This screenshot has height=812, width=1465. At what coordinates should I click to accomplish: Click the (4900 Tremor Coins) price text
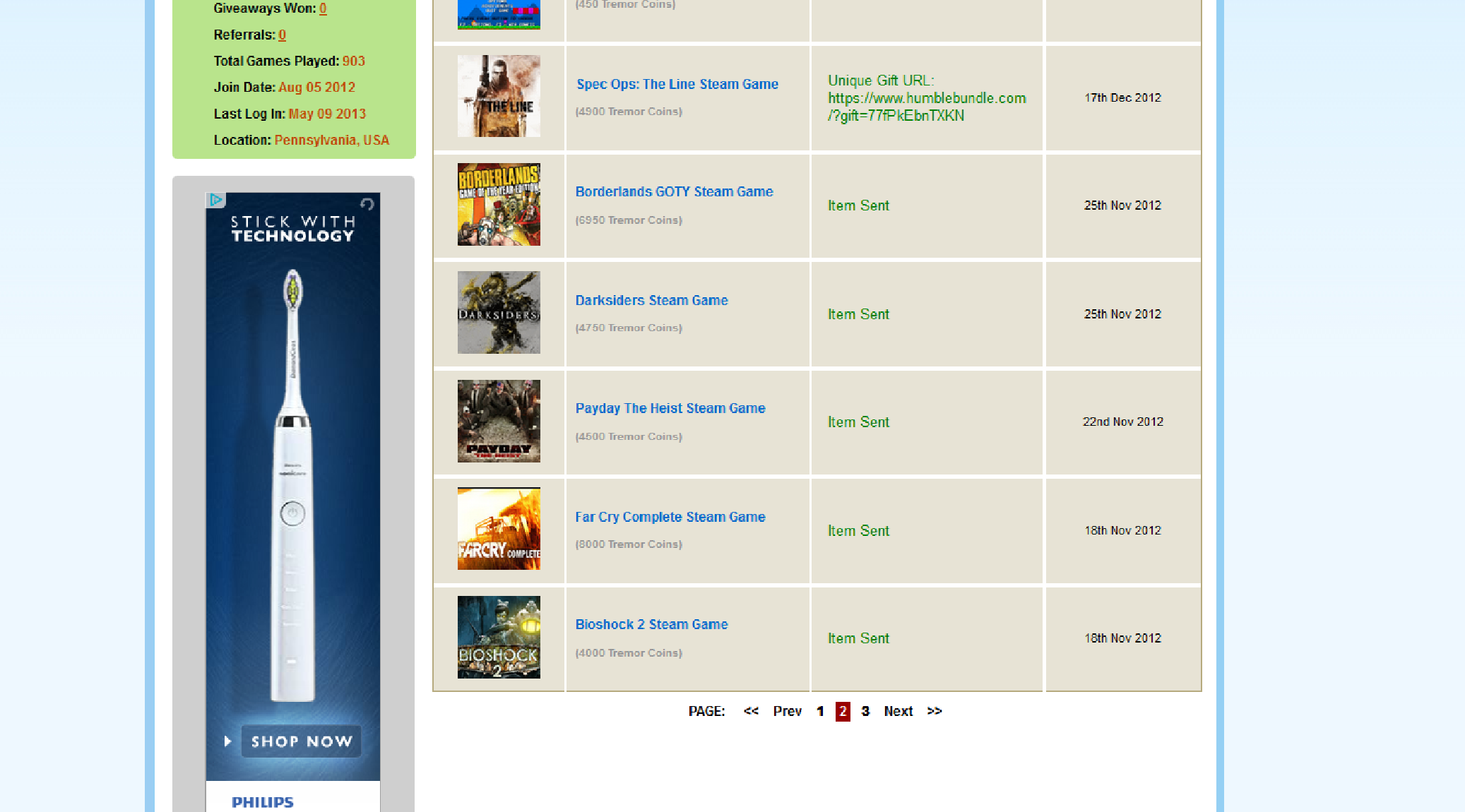629,112
